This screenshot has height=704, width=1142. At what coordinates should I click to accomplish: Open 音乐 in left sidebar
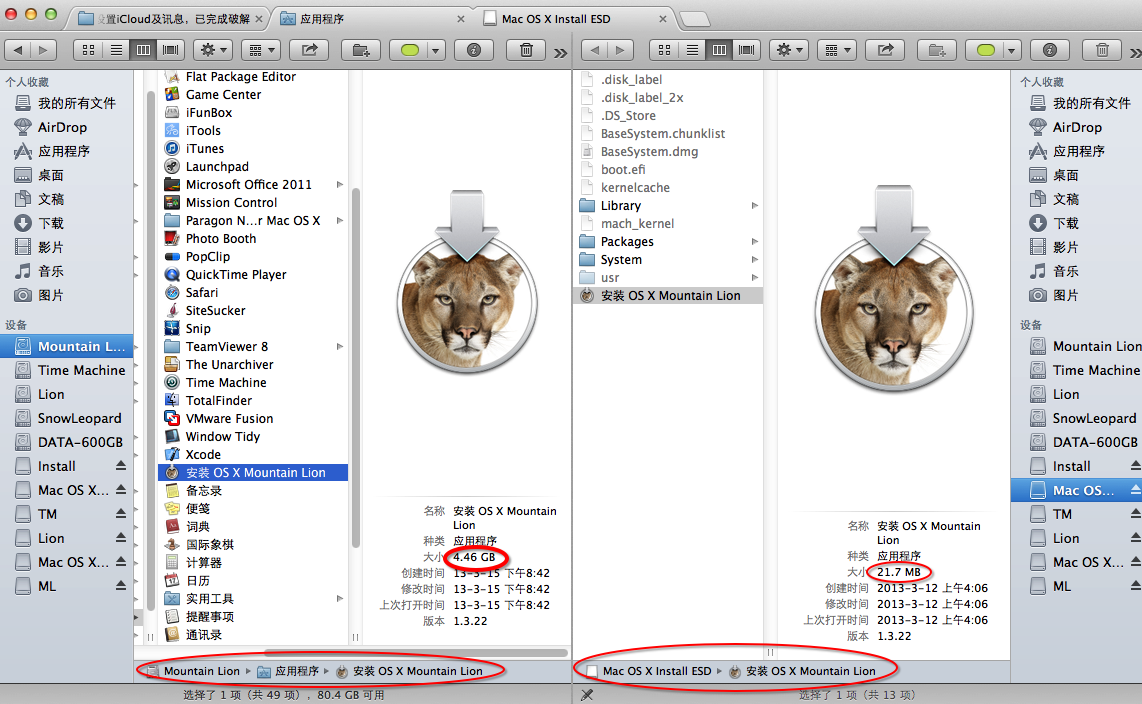click(50, 271)
